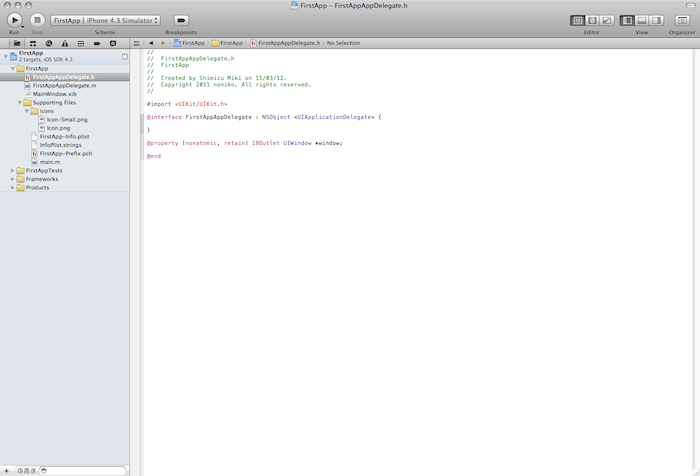Click the FirstAppAppDelegate.h breadcrumb in the jump bar

(285, 43)
